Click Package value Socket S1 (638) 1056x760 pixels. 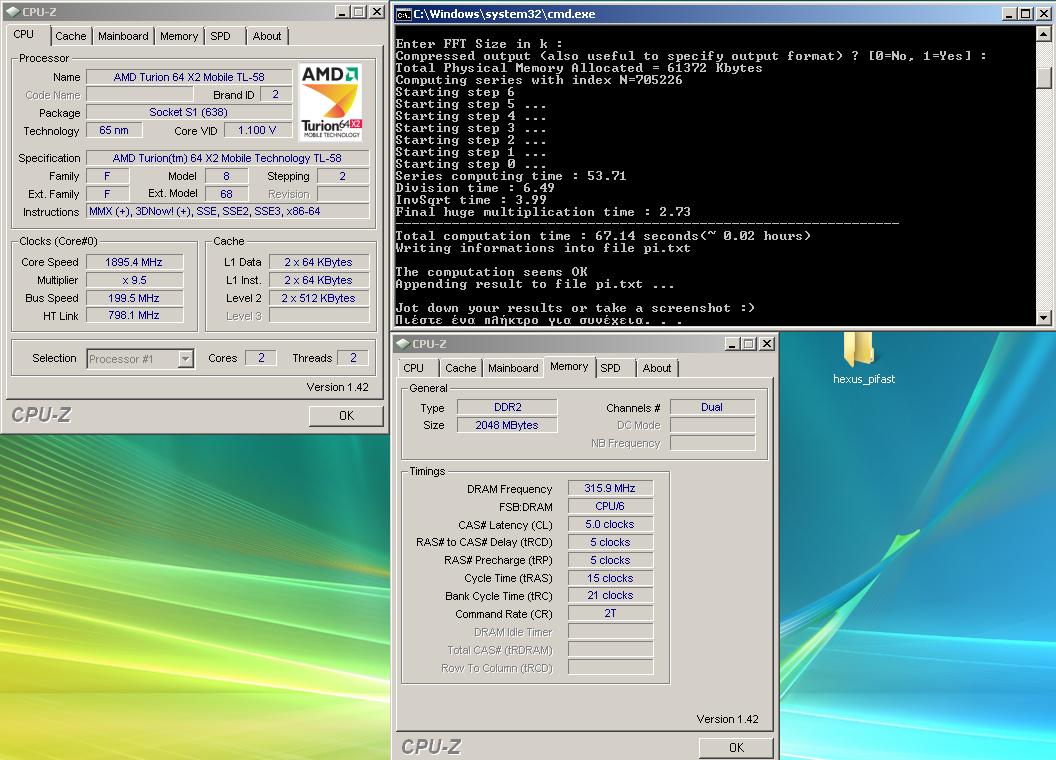tap(189, 112)
